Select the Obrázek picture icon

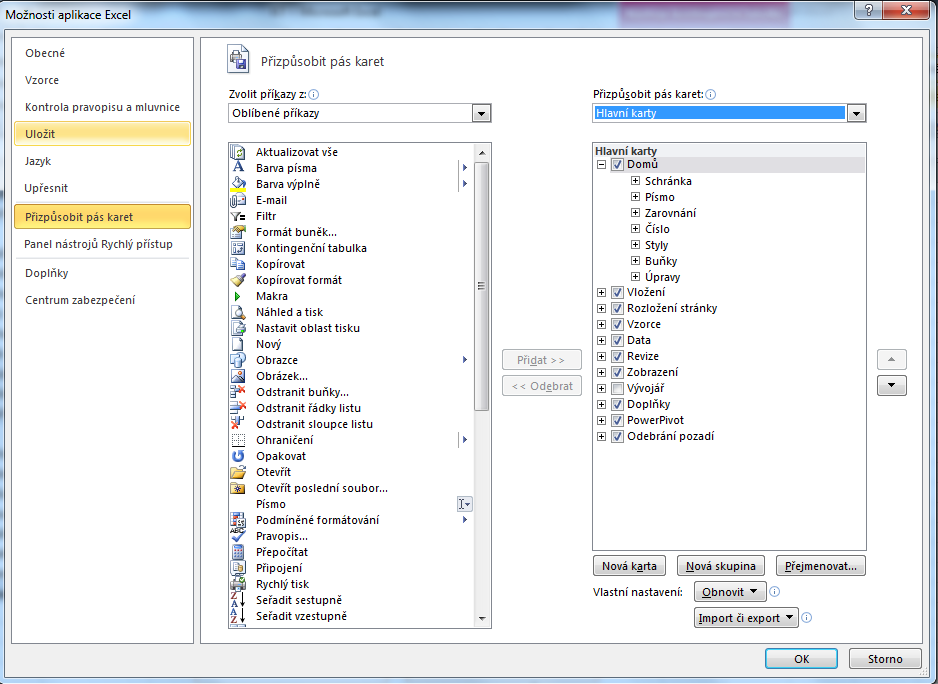pos(238,376)
